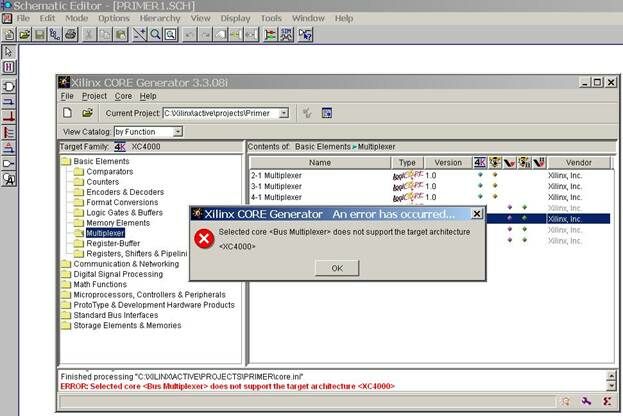Click the log pane scroll up arrow
623x416 pixels.
point(611,375)
